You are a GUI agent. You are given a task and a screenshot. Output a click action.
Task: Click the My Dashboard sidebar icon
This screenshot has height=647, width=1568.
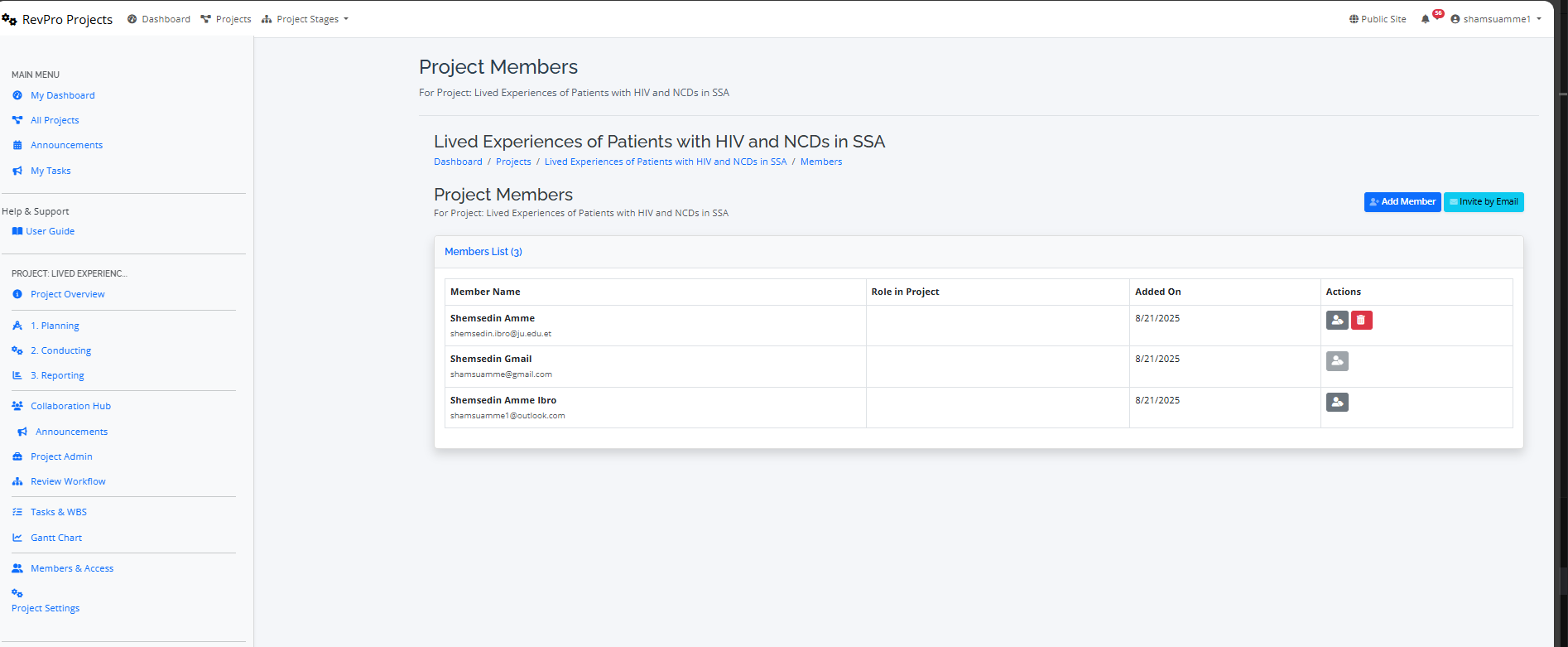point(17,95)
